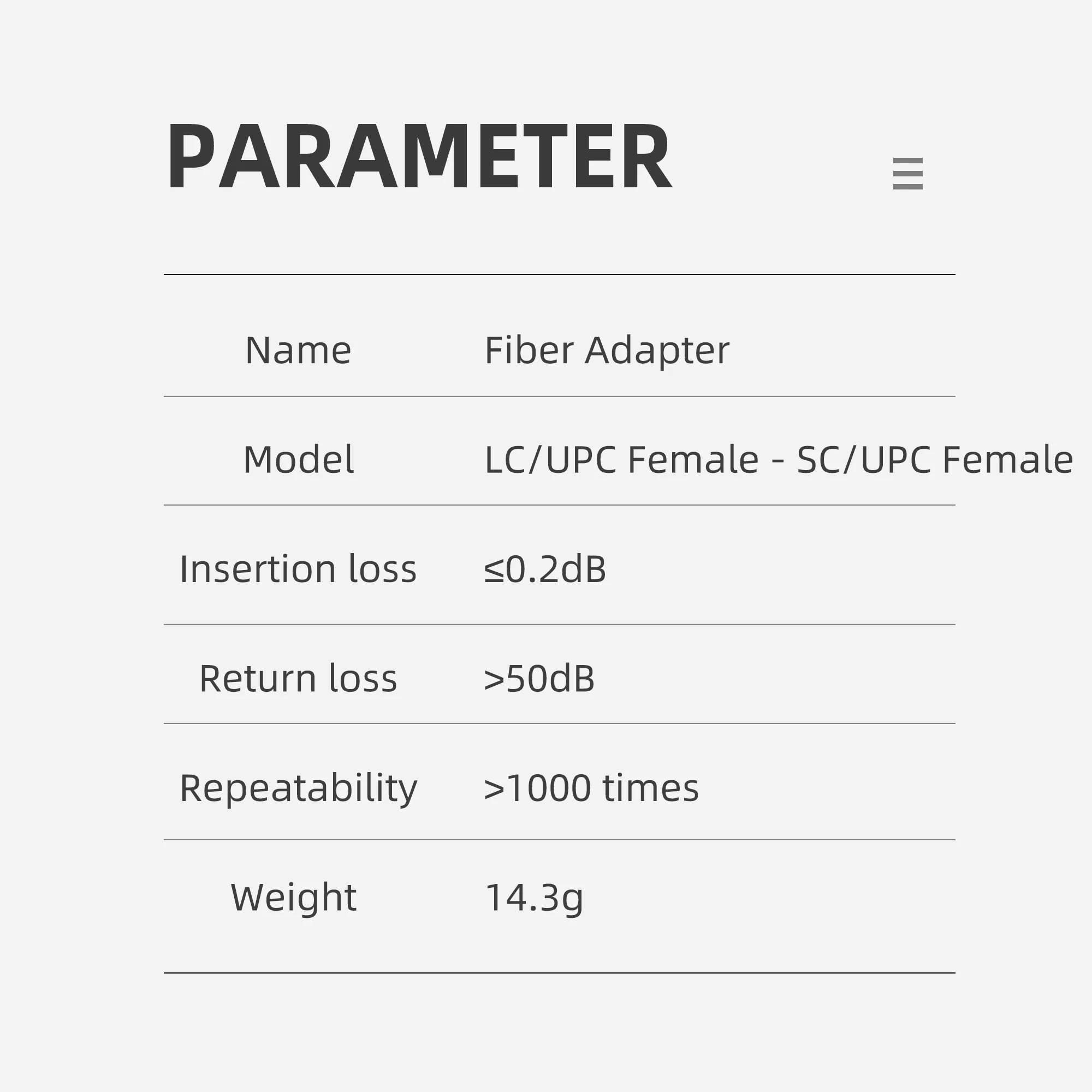Select the Return loss label

pyautogui.click(x=298, y=678)
